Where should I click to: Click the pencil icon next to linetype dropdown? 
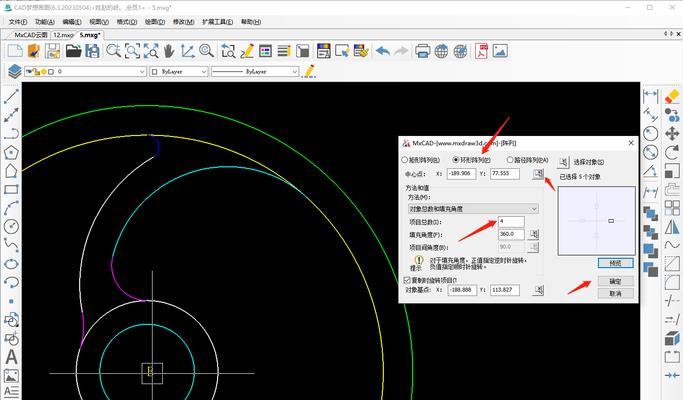coord(309,71)
